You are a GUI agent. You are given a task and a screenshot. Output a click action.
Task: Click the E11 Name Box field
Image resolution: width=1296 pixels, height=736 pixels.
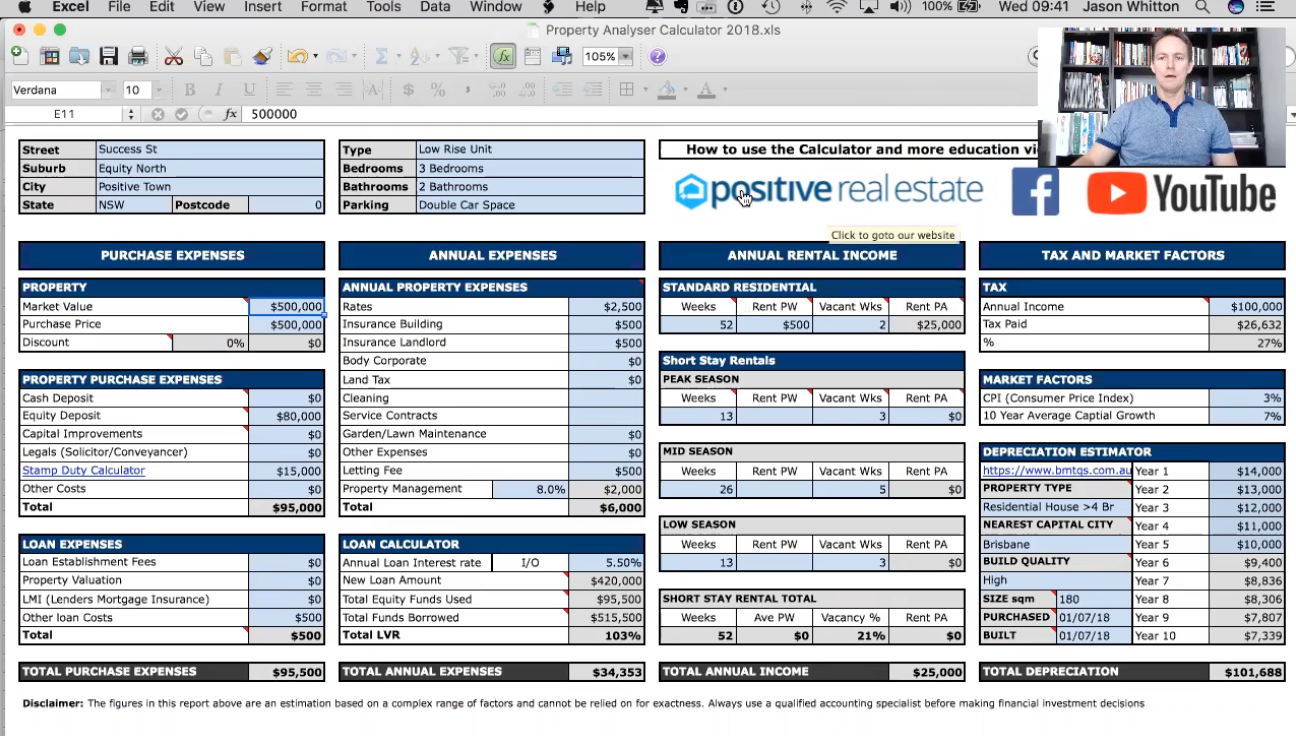(x=64, y=114)
